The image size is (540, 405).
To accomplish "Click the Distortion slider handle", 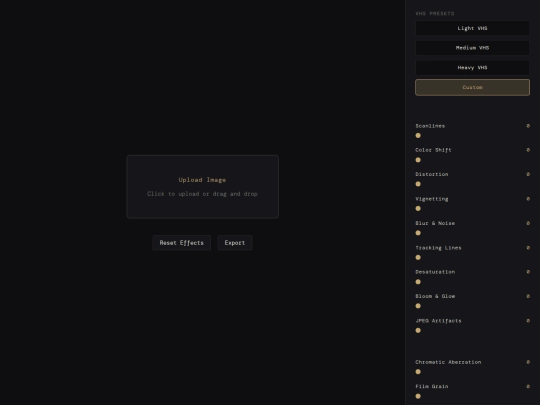I will 418,184.
